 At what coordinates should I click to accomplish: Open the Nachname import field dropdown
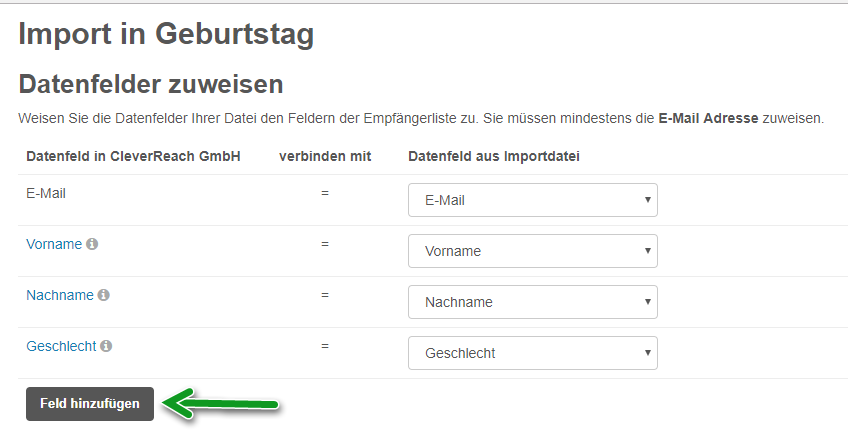pos(532,302)
